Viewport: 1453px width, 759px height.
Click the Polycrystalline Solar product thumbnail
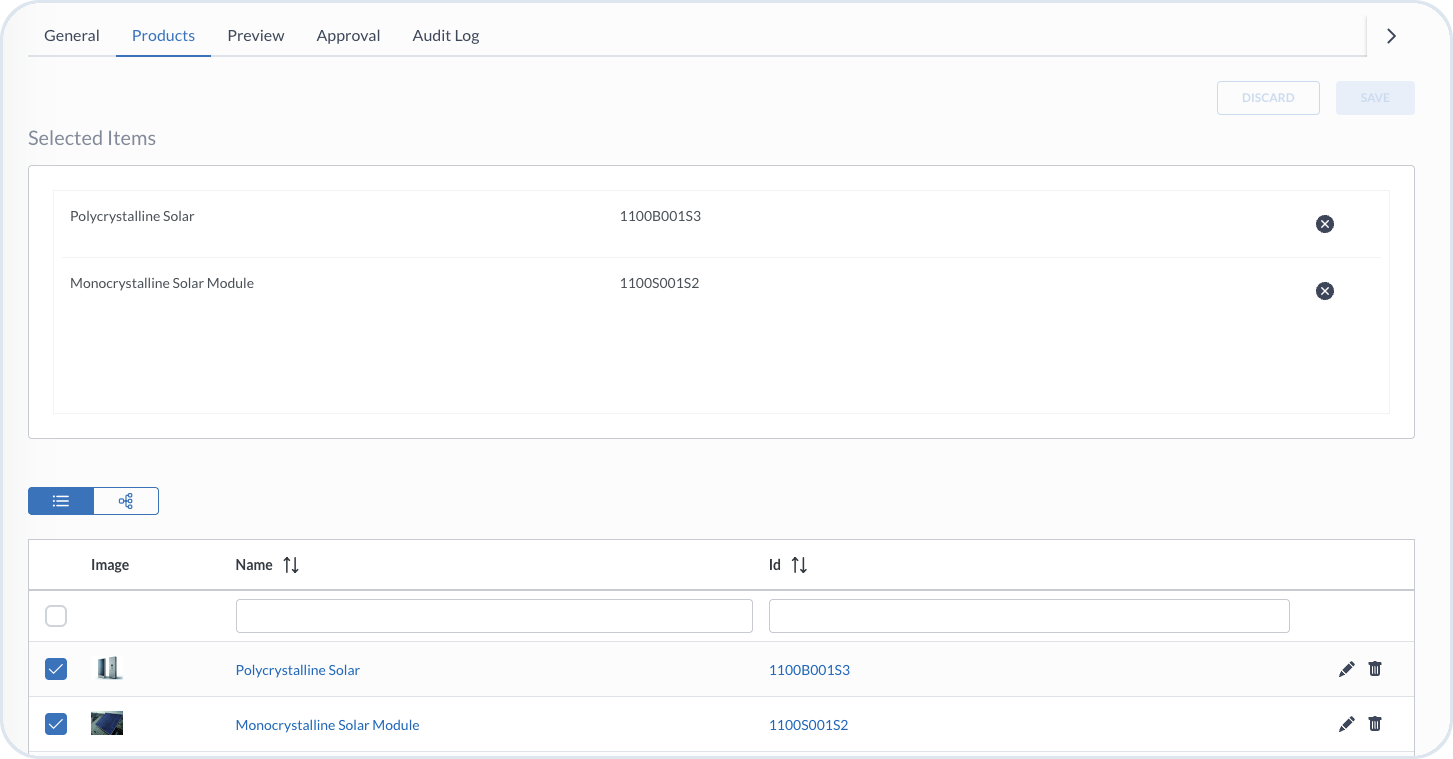tap(108, 668)
